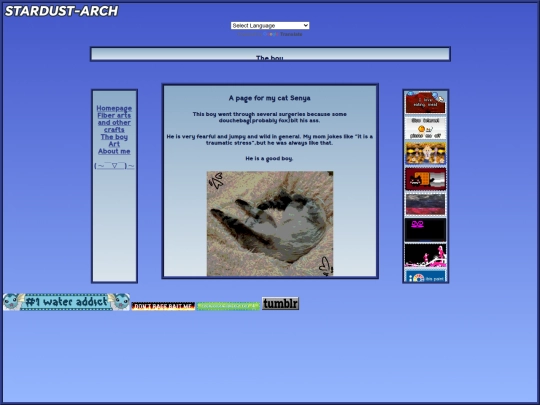Click the white stamp with orange emoji

click(x=425, y=128)
